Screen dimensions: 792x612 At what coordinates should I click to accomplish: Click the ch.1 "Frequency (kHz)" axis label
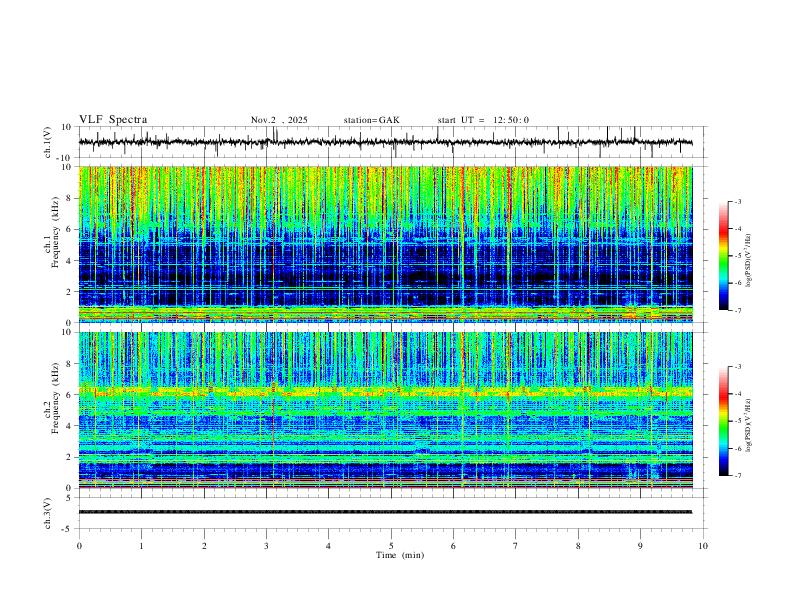pyautogui.click(x=55, y=233)
